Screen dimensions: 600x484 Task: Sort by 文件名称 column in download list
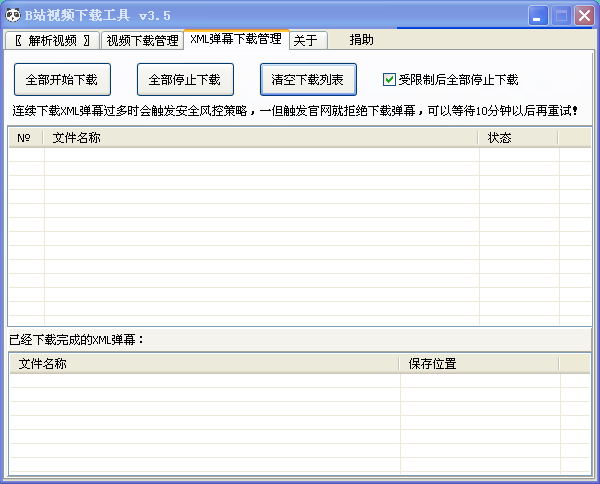[260, 138]
